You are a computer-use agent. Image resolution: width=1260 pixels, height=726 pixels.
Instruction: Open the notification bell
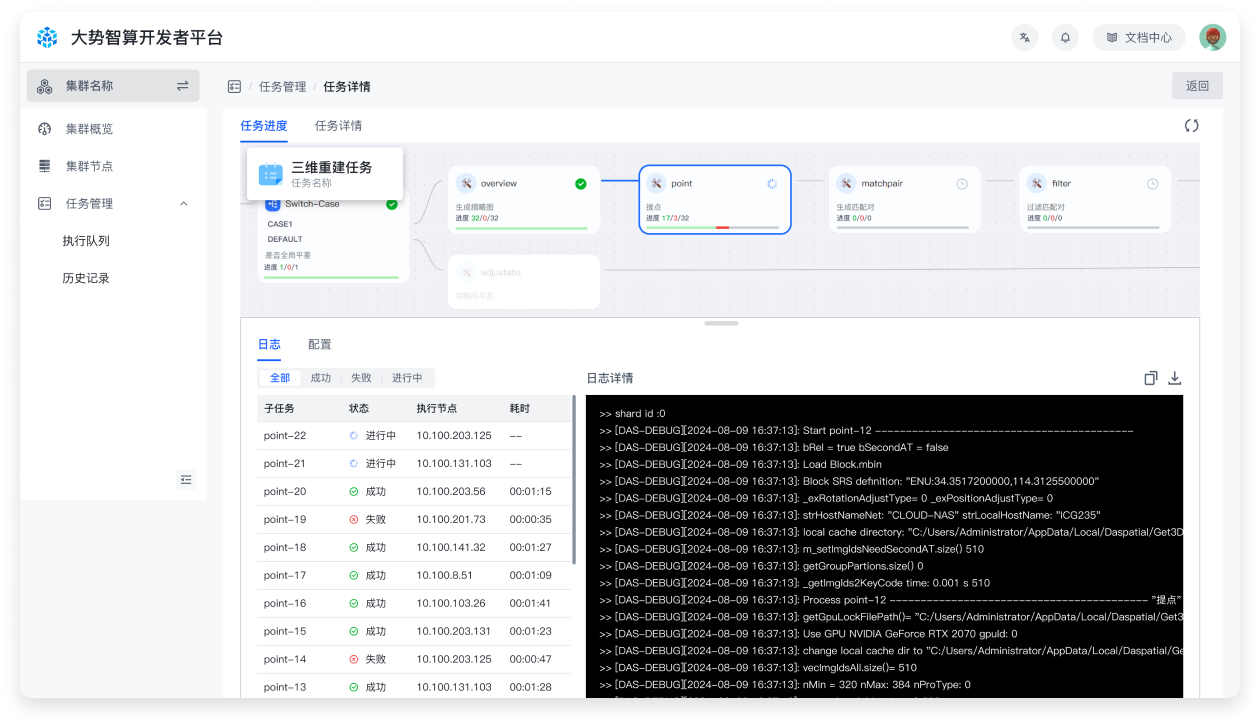coord(1065,38)
